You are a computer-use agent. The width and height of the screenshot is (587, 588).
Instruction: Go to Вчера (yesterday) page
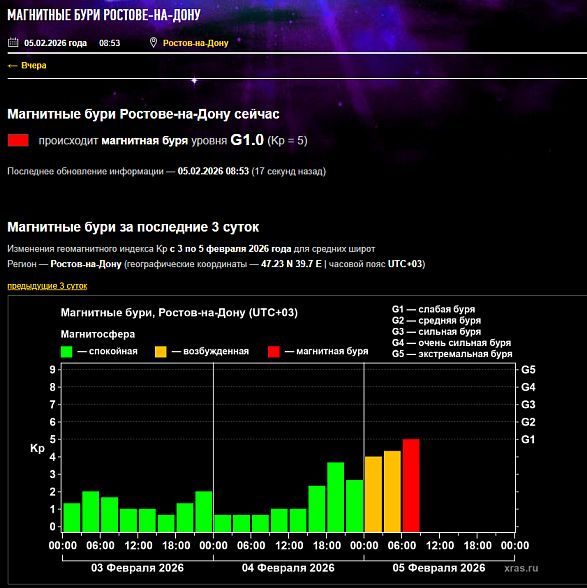coord(34,65)
